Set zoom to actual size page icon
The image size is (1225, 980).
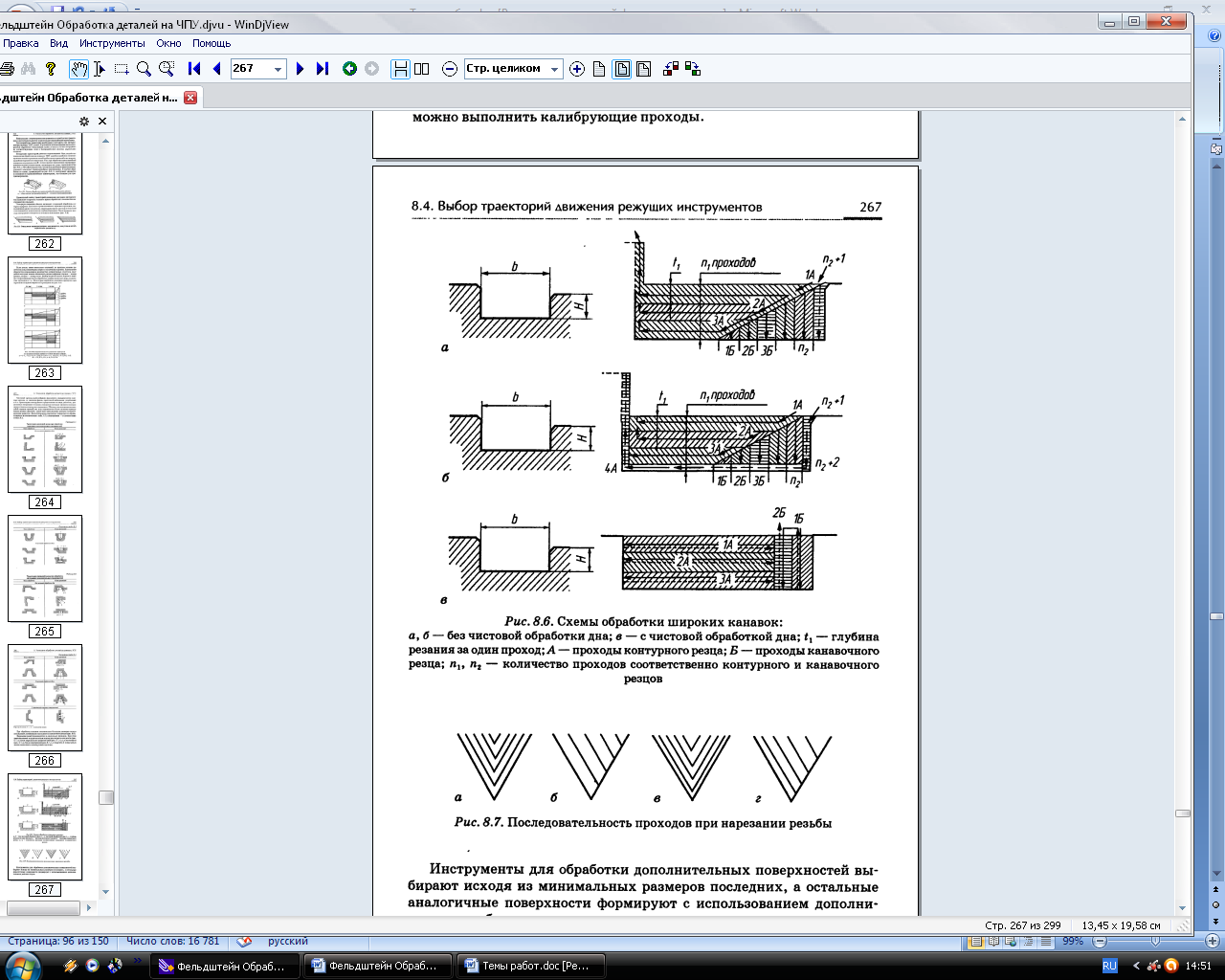click(599, 69)
